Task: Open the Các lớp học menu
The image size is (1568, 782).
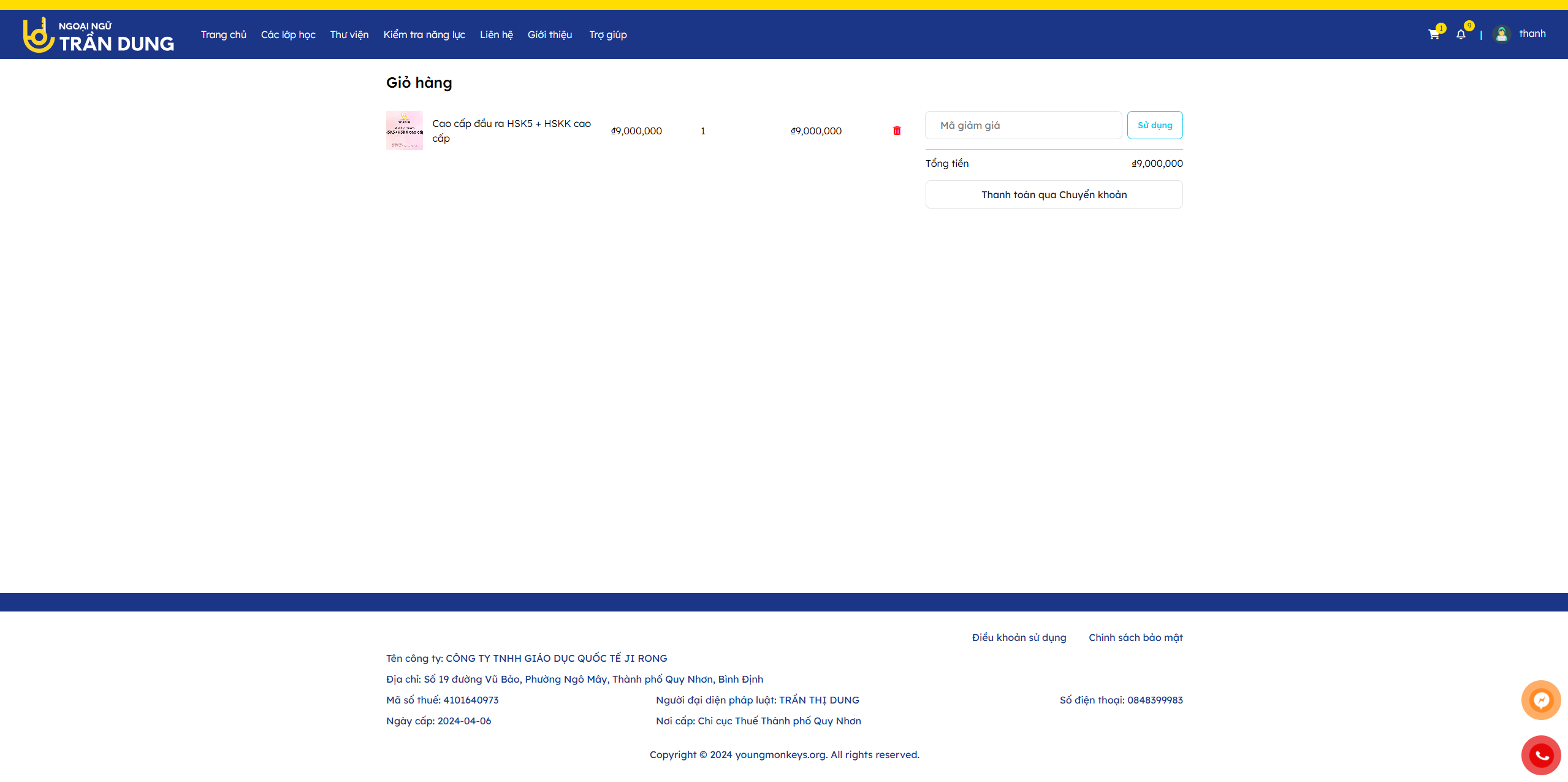Action: pos(288,35)
